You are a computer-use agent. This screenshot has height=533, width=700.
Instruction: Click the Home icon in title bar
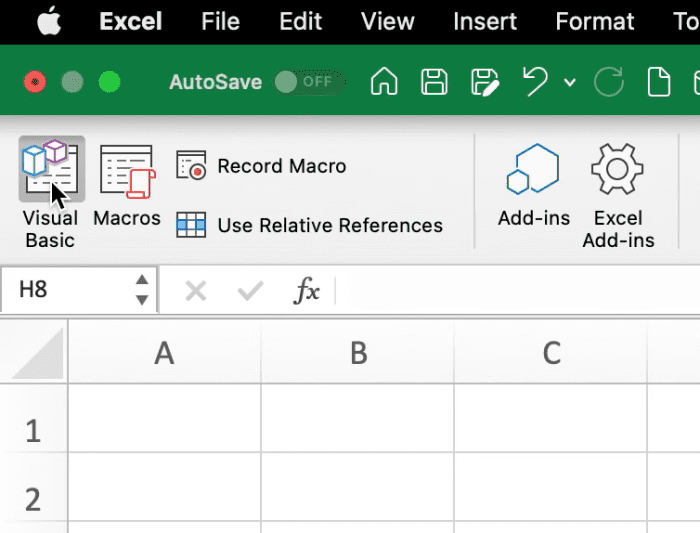pyautogui.click(x=384, y=82)
